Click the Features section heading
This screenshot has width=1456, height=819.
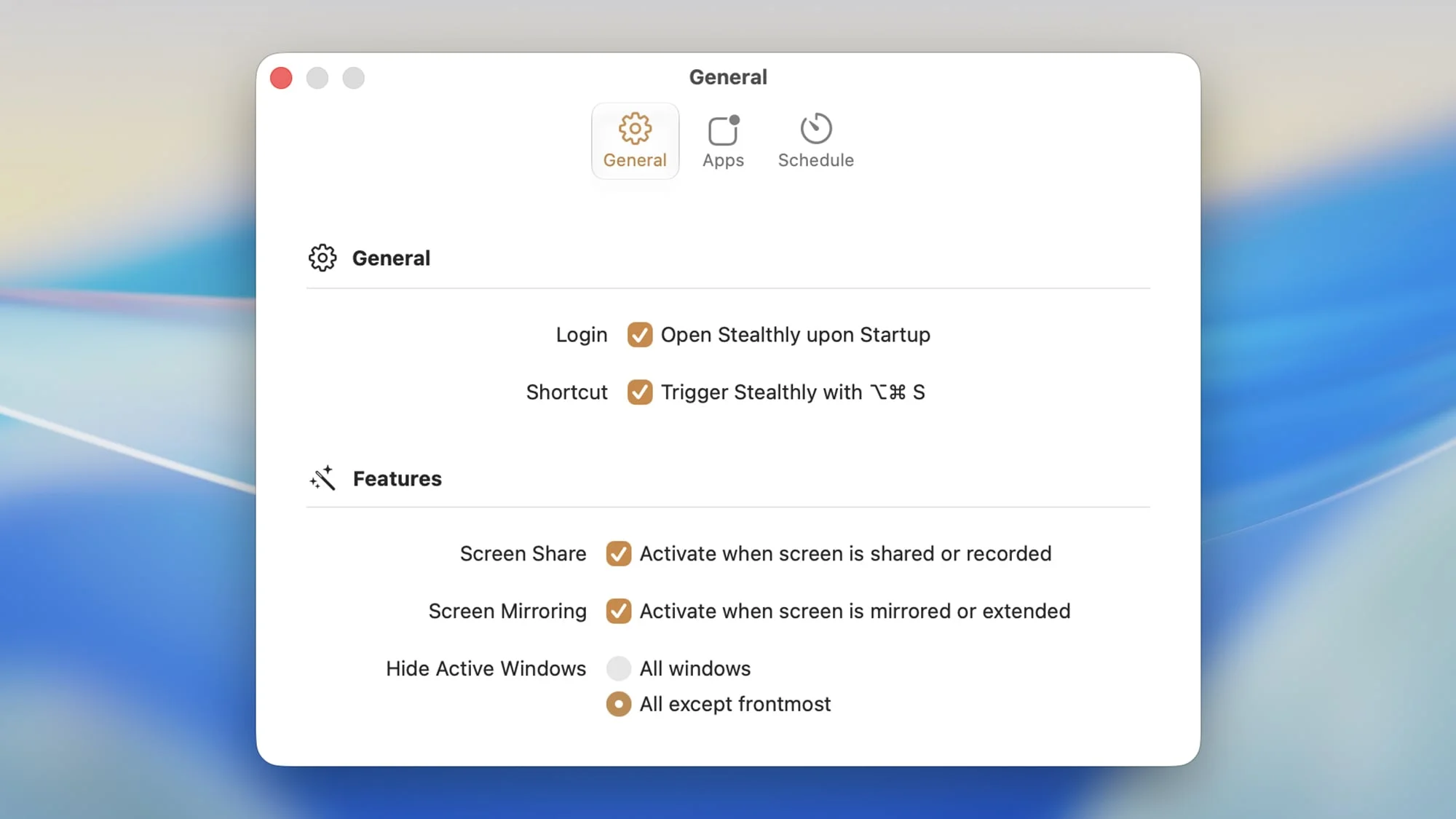coord(397,478)
